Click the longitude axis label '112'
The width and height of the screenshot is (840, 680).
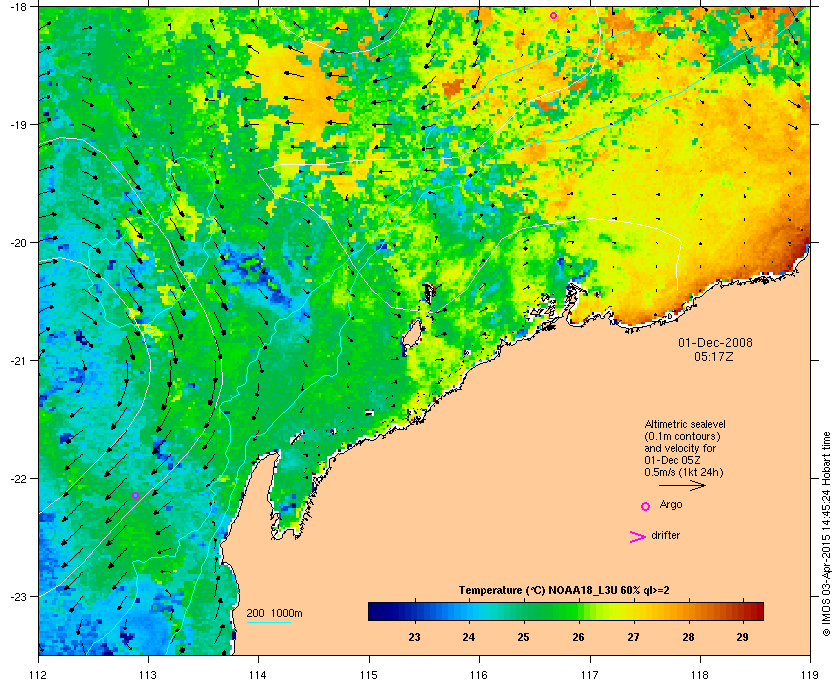(x=39, y=674)
